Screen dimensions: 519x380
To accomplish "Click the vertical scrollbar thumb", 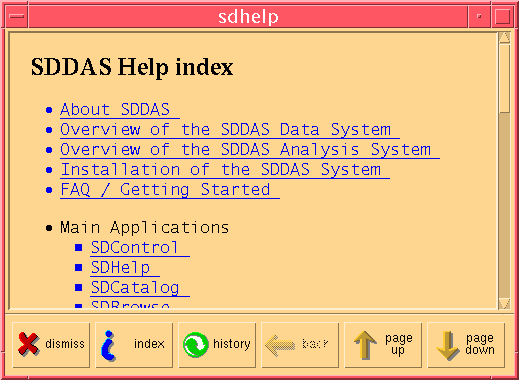I will [x=505, y=79].
